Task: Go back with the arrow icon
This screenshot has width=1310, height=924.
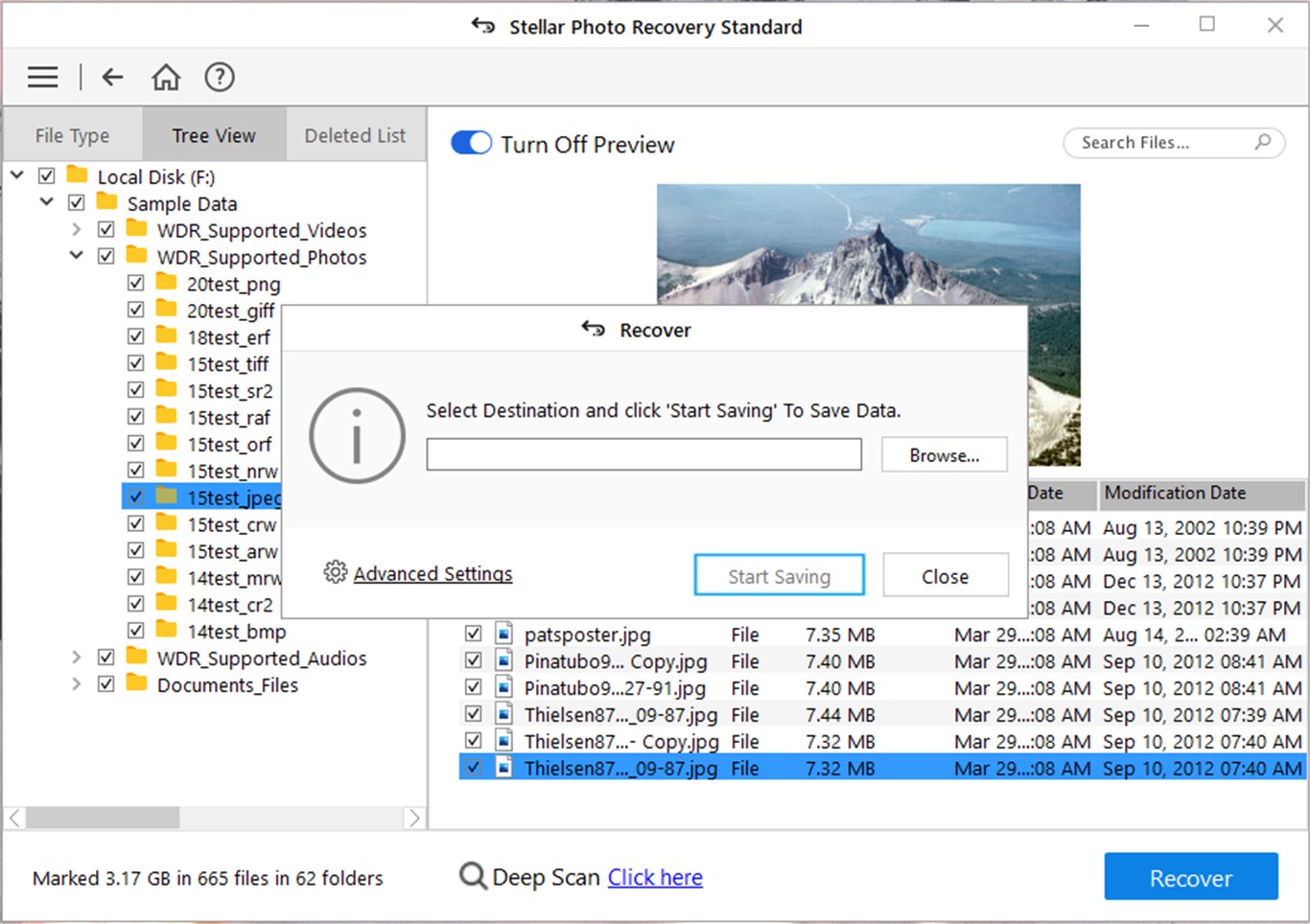Action: (112, 77)
